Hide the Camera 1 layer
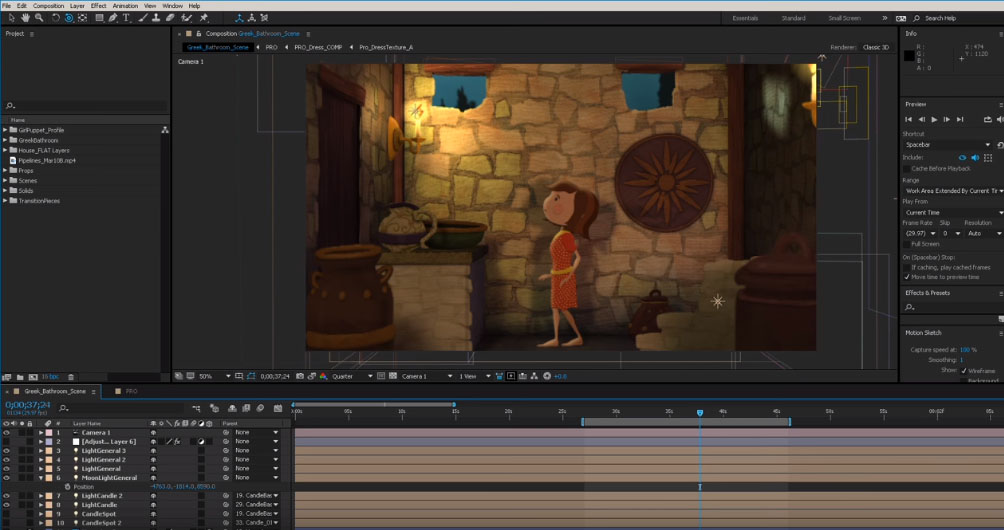The image size is (1004, 530). click(6, 433)
